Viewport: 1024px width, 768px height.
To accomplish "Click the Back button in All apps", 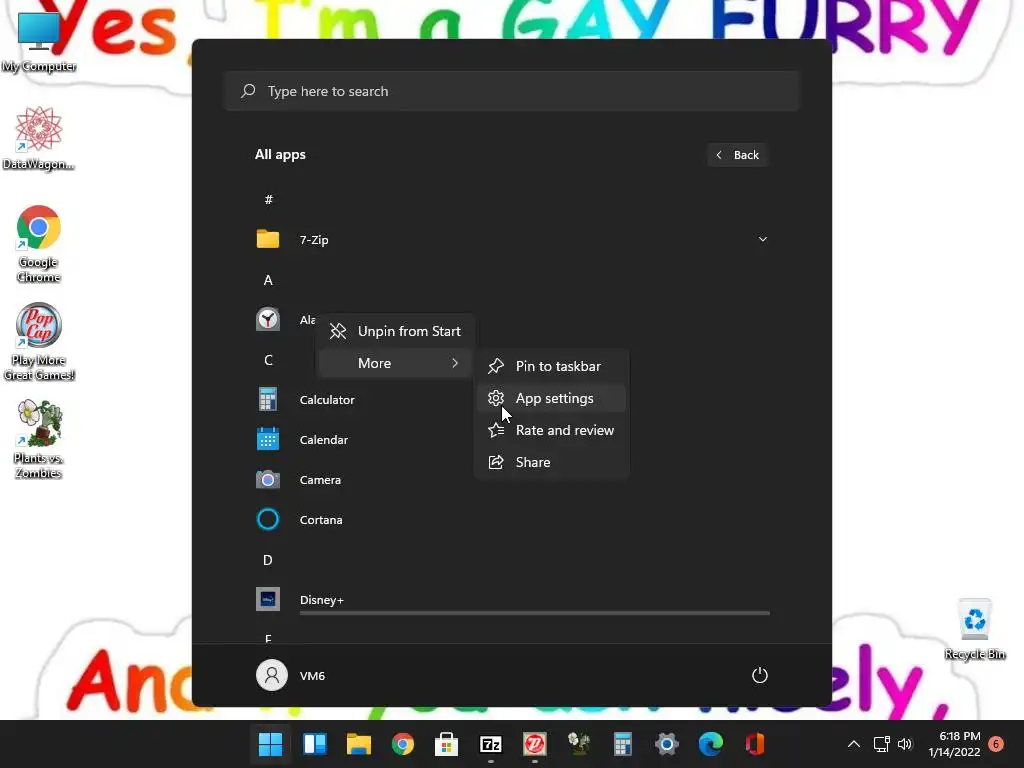I will coord(738,155).
